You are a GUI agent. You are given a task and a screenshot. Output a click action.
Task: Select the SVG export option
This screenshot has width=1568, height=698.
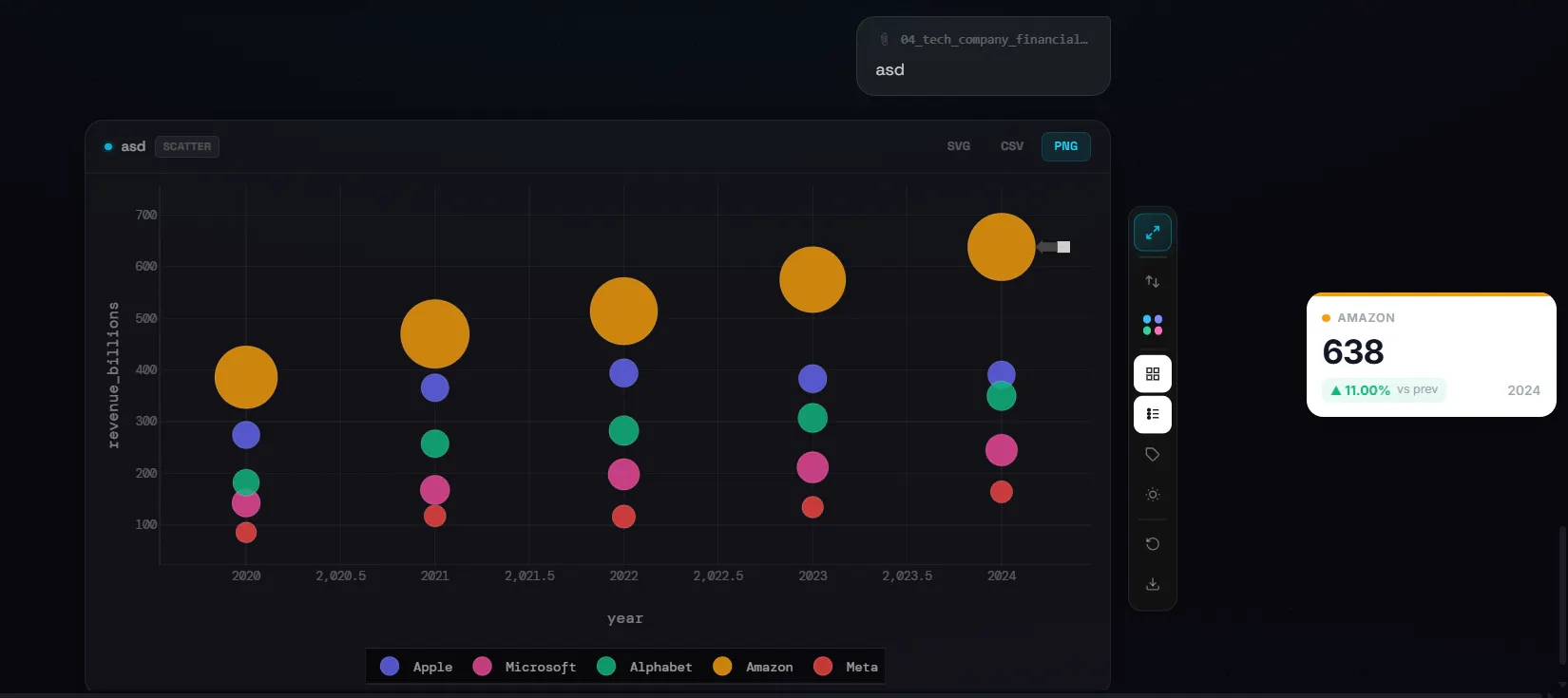(x=959, y=146)
